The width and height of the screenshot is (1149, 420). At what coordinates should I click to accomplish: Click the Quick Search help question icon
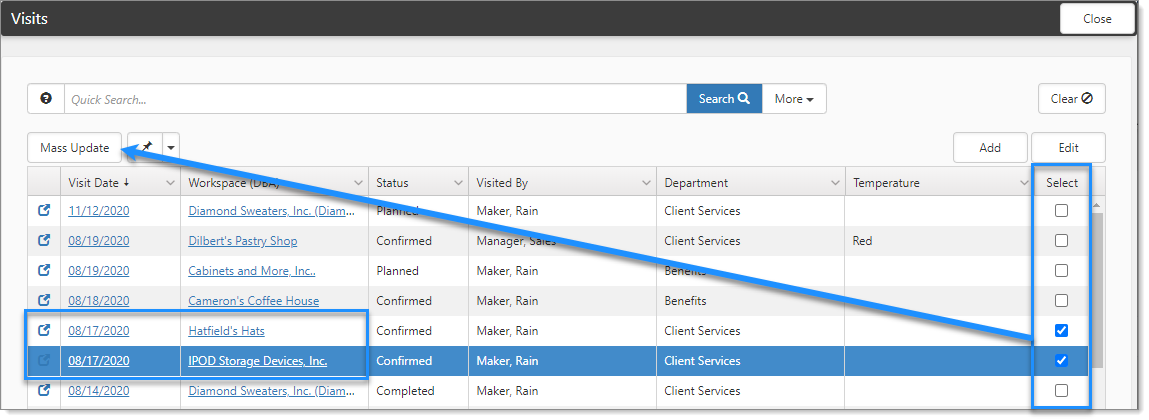coord(46,99)
